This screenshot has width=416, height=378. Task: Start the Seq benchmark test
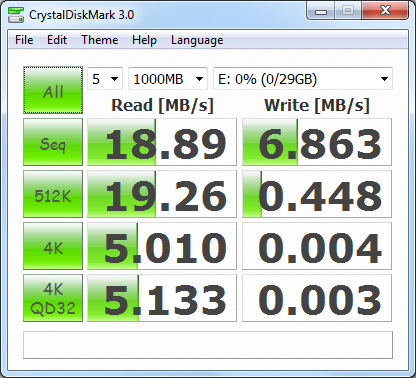tap(53, 142)
